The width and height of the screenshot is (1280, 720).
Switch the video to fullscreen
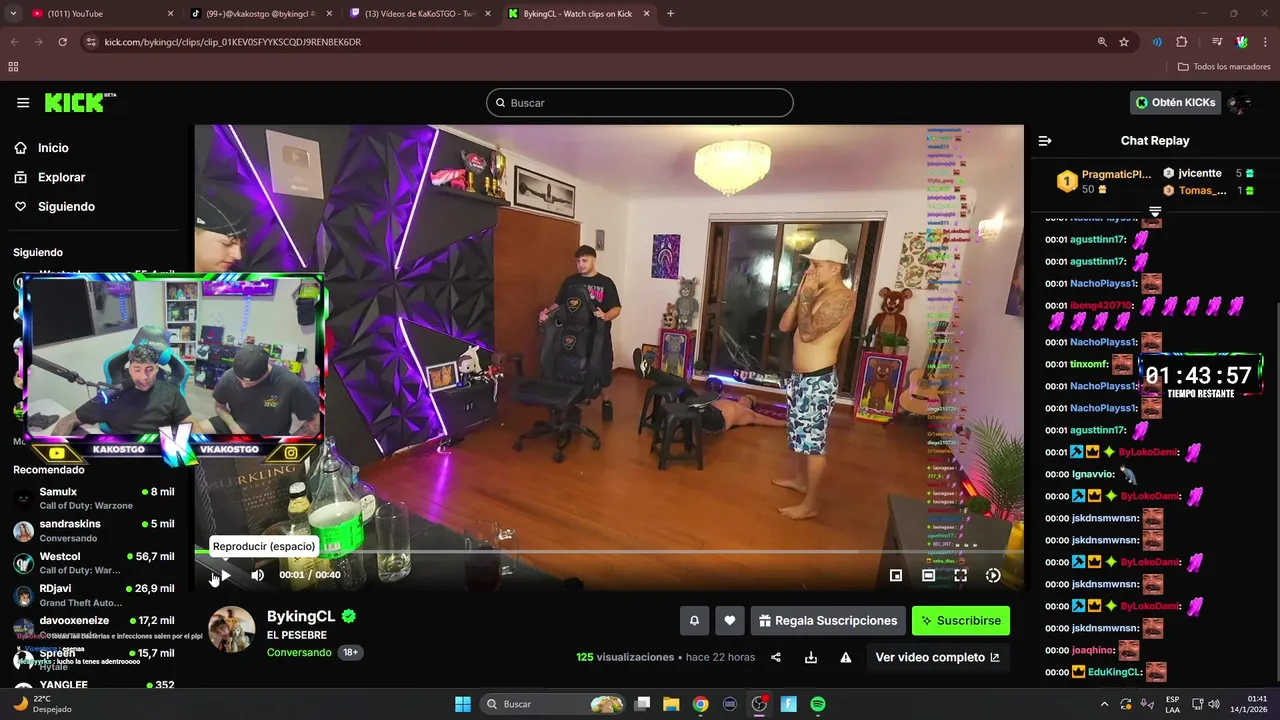tap(960, 575)
